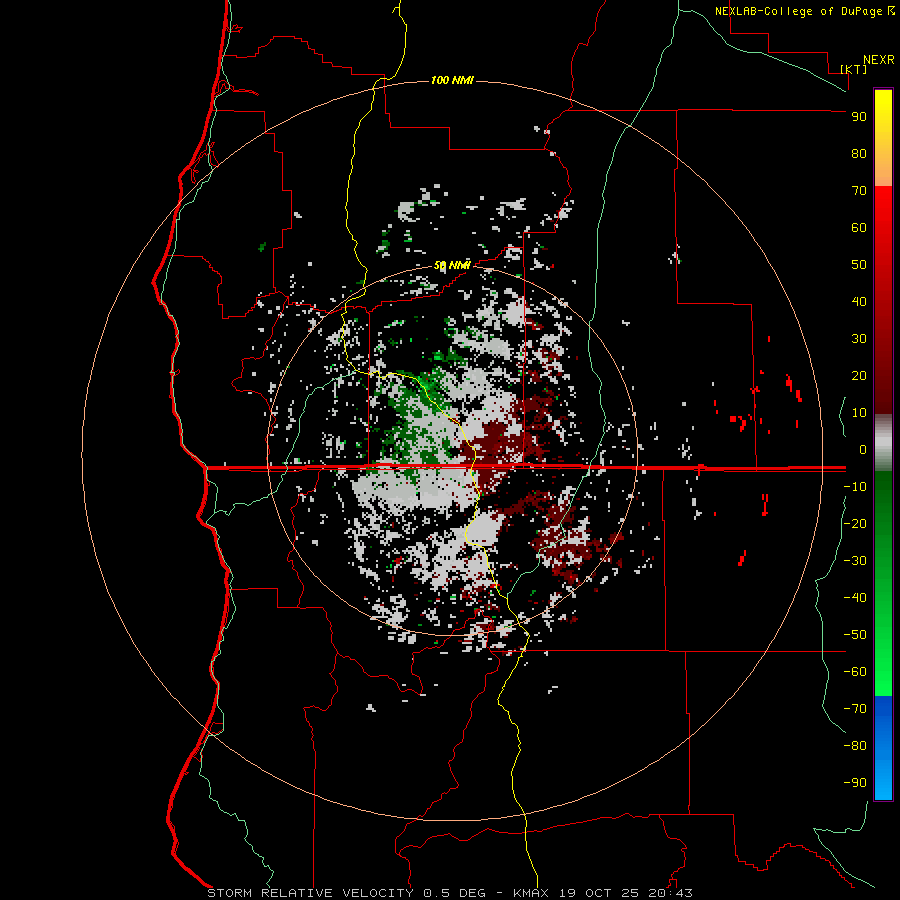Click the 20:43 time stamp
900x900 pixels.
(670, 893)
